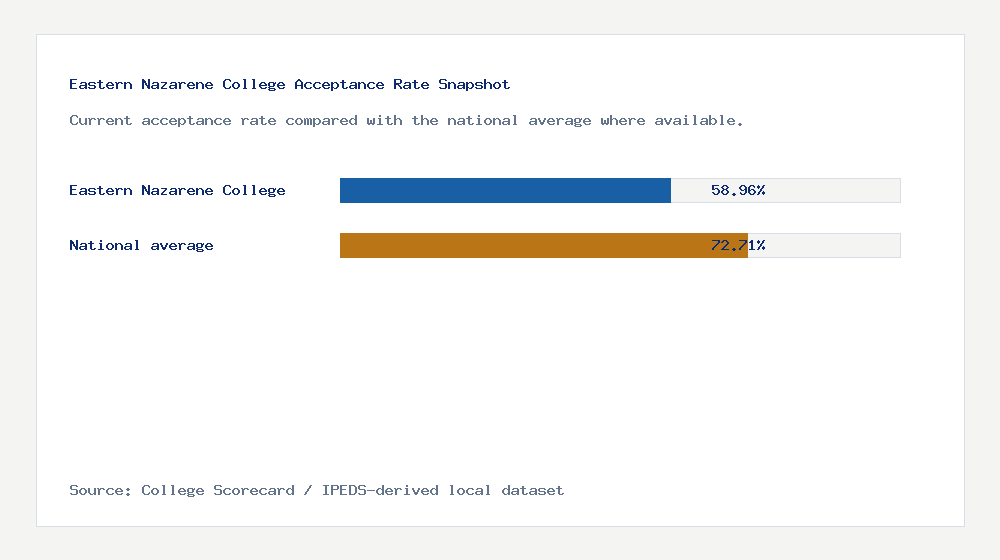Click the left end of the orange bar

point(345,245)
